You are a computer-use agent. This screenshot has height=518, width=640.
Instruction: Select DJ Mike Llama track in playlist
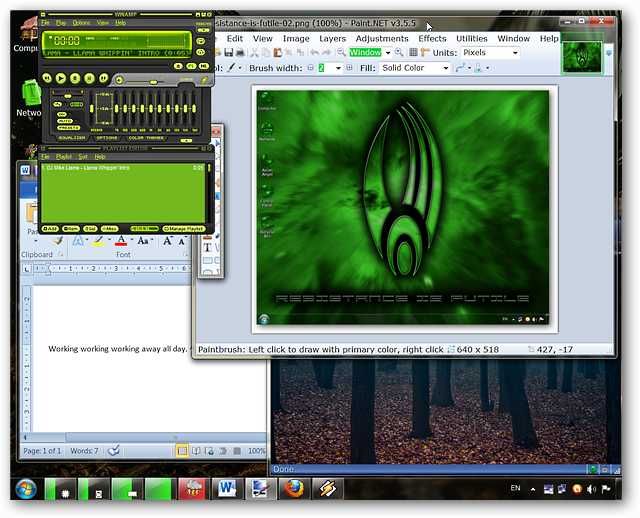coord(122,168)
